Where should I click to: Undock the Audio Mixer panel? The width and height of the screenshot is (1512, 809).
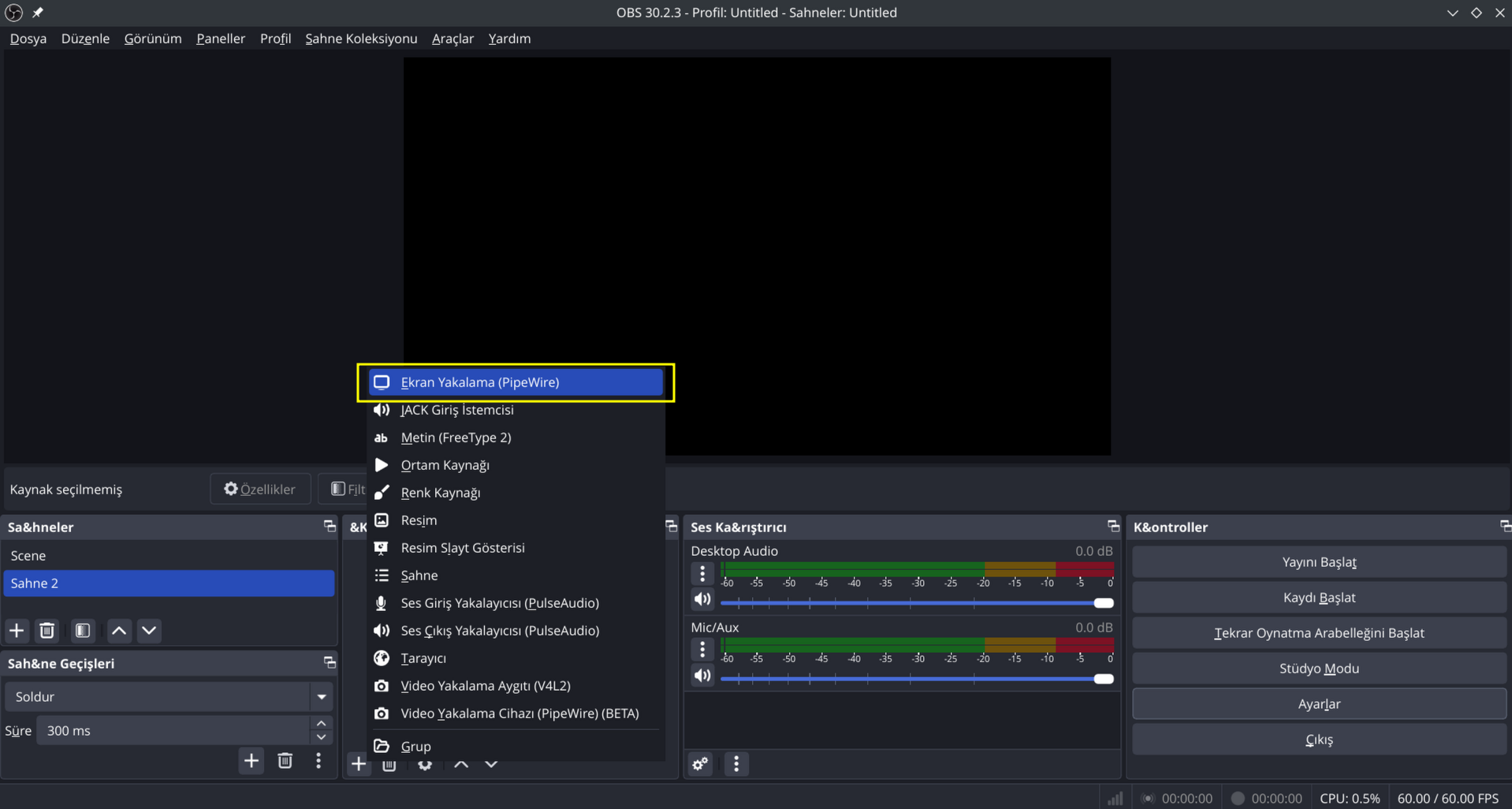point(1113,527)
